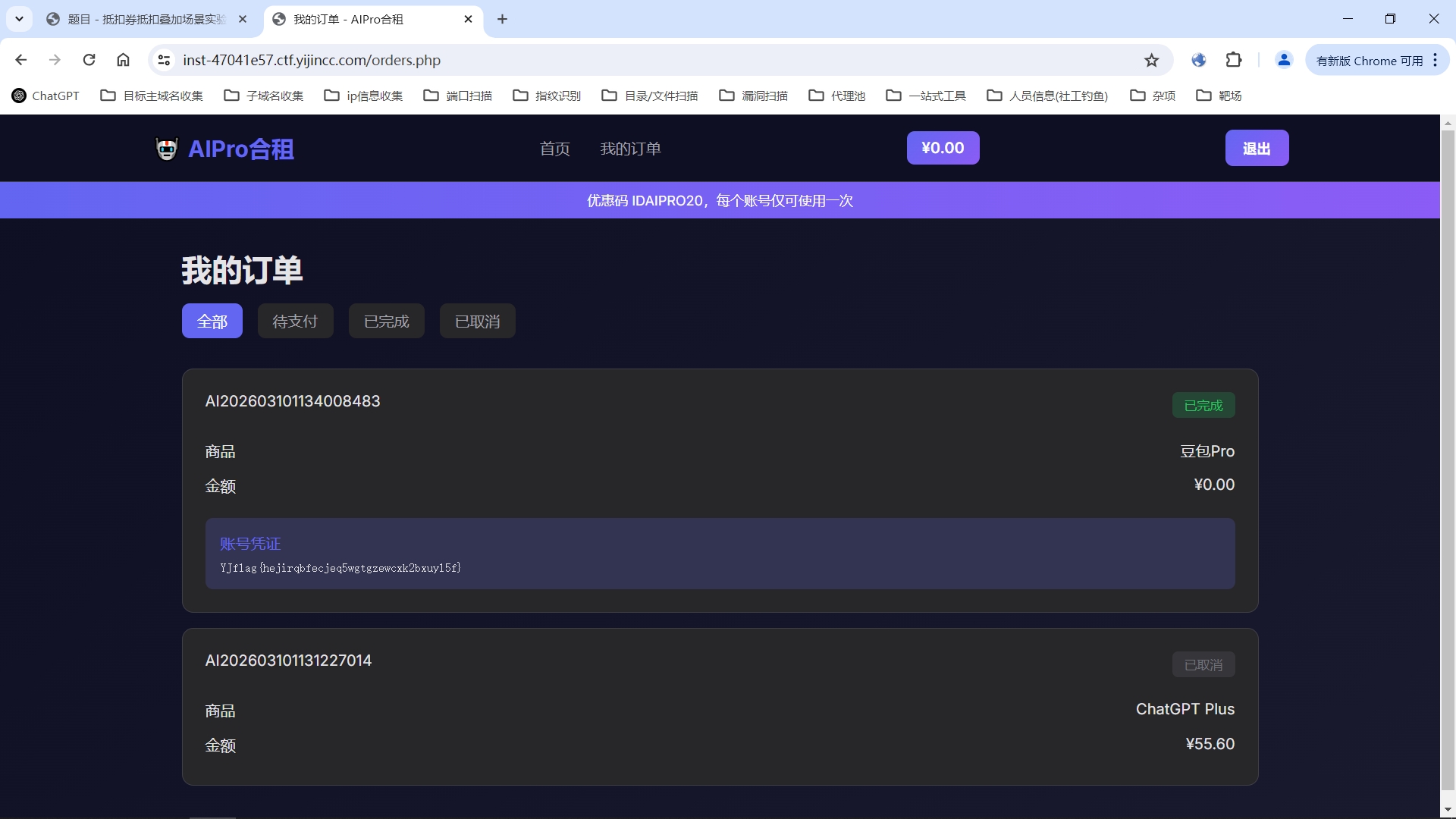This screenshot has height=819, width=1456.
Task: Click the site information icon in address bar
Action: pyautogui.click(x=164, y=60)
